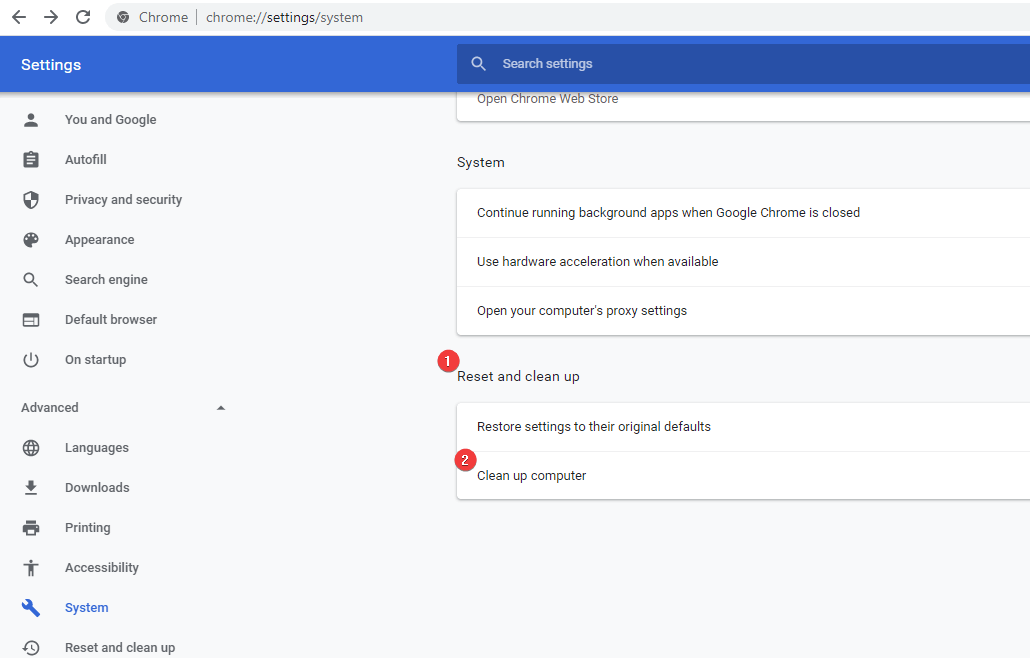Click the Privacy and security shield icon
1030x658 pixels.
tap(31, 200)
